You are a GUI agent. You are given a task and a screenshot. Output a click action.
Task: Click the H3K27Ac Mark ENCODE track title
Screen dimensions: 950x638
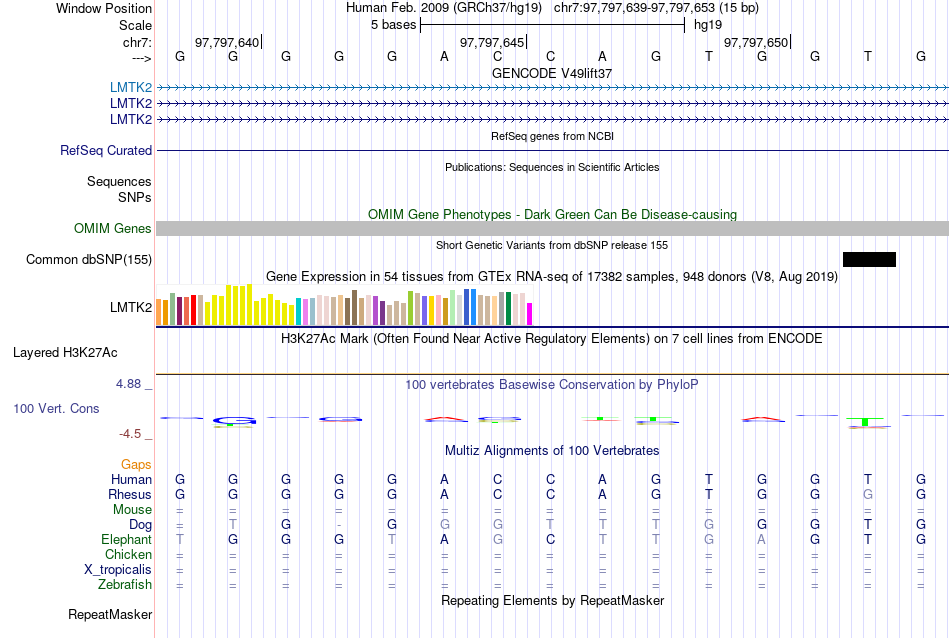(552, 339)
